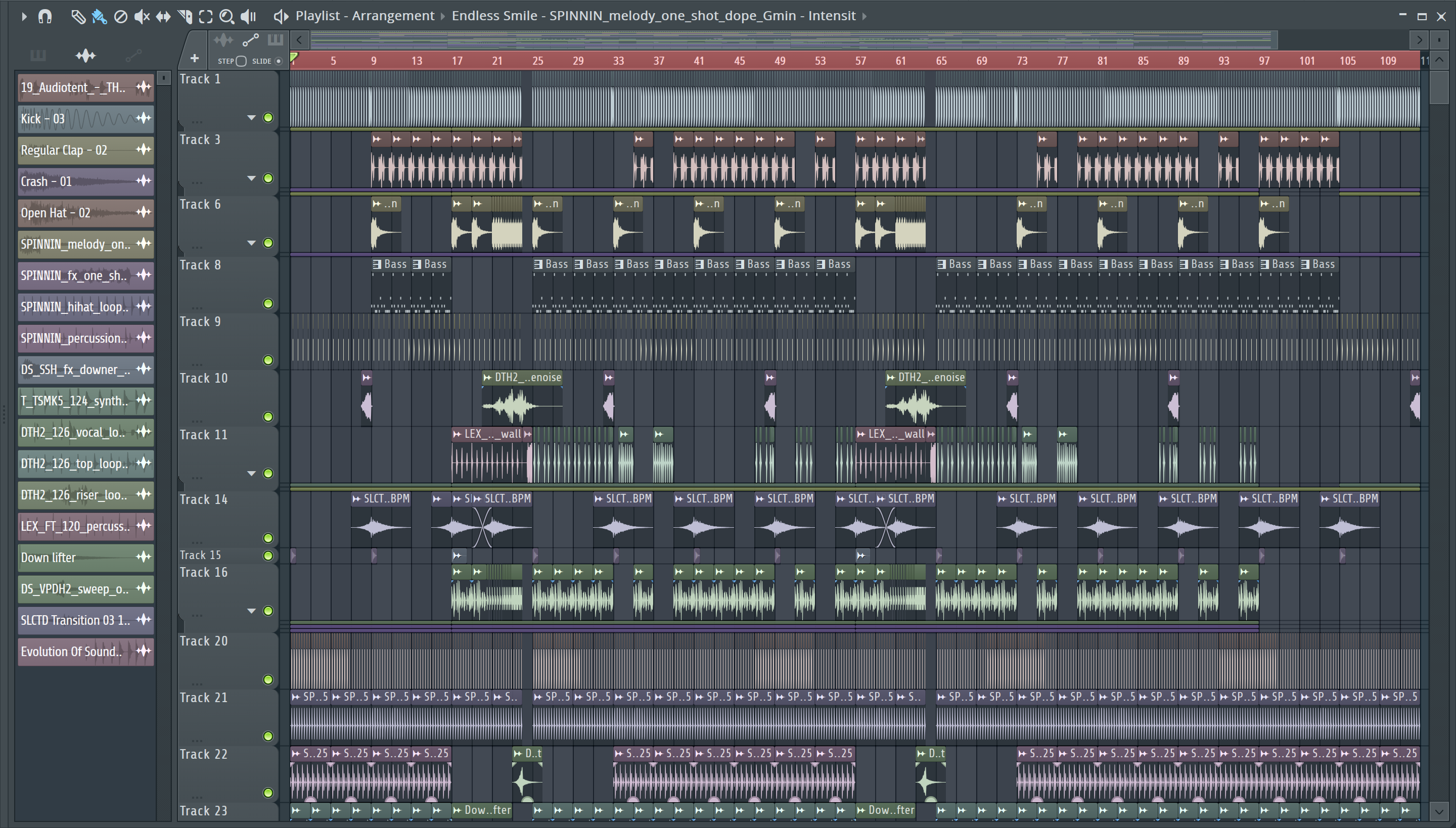Screen dimensions: 1456x828
Task: Click waveform icon of Down lifter
Action: 144,557
